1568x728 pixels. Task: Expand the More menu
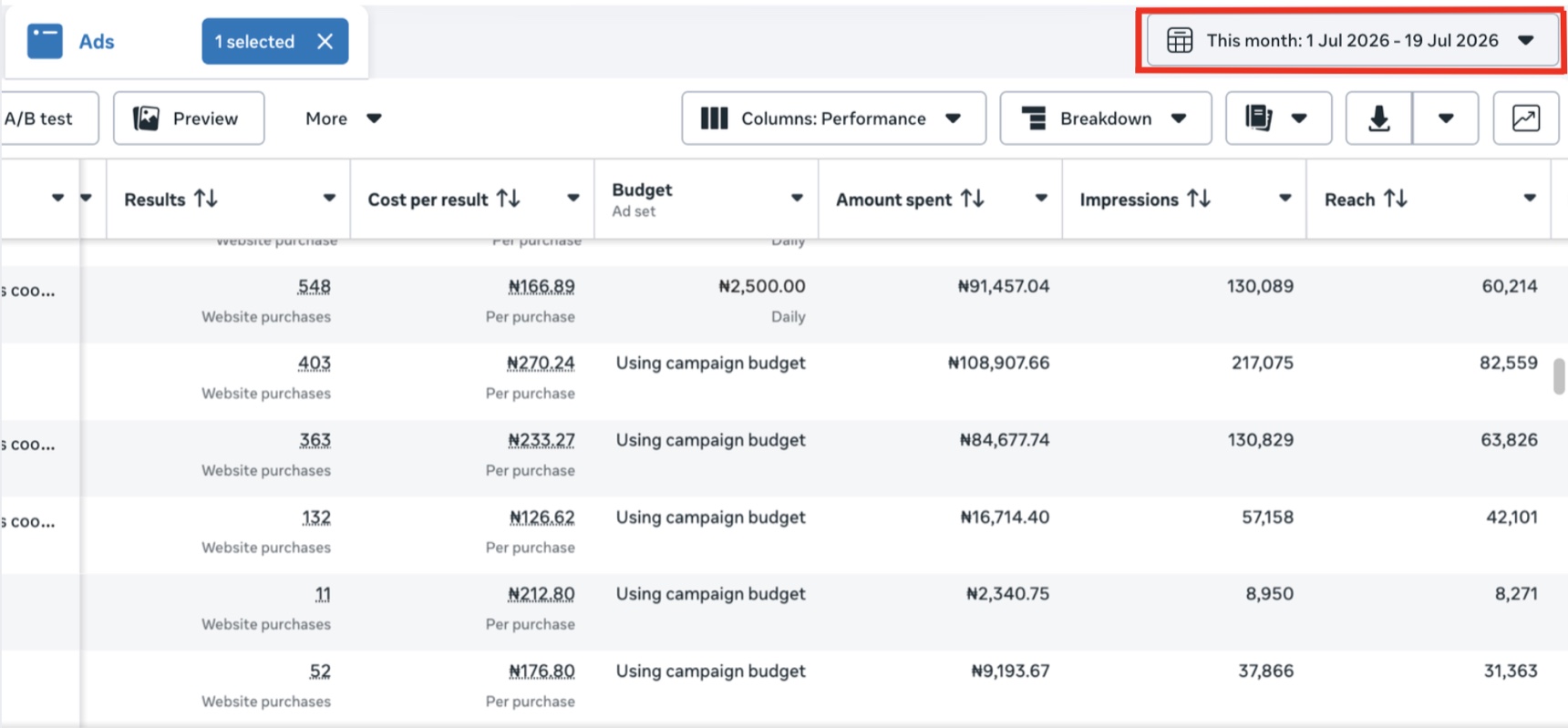[343, 118]
